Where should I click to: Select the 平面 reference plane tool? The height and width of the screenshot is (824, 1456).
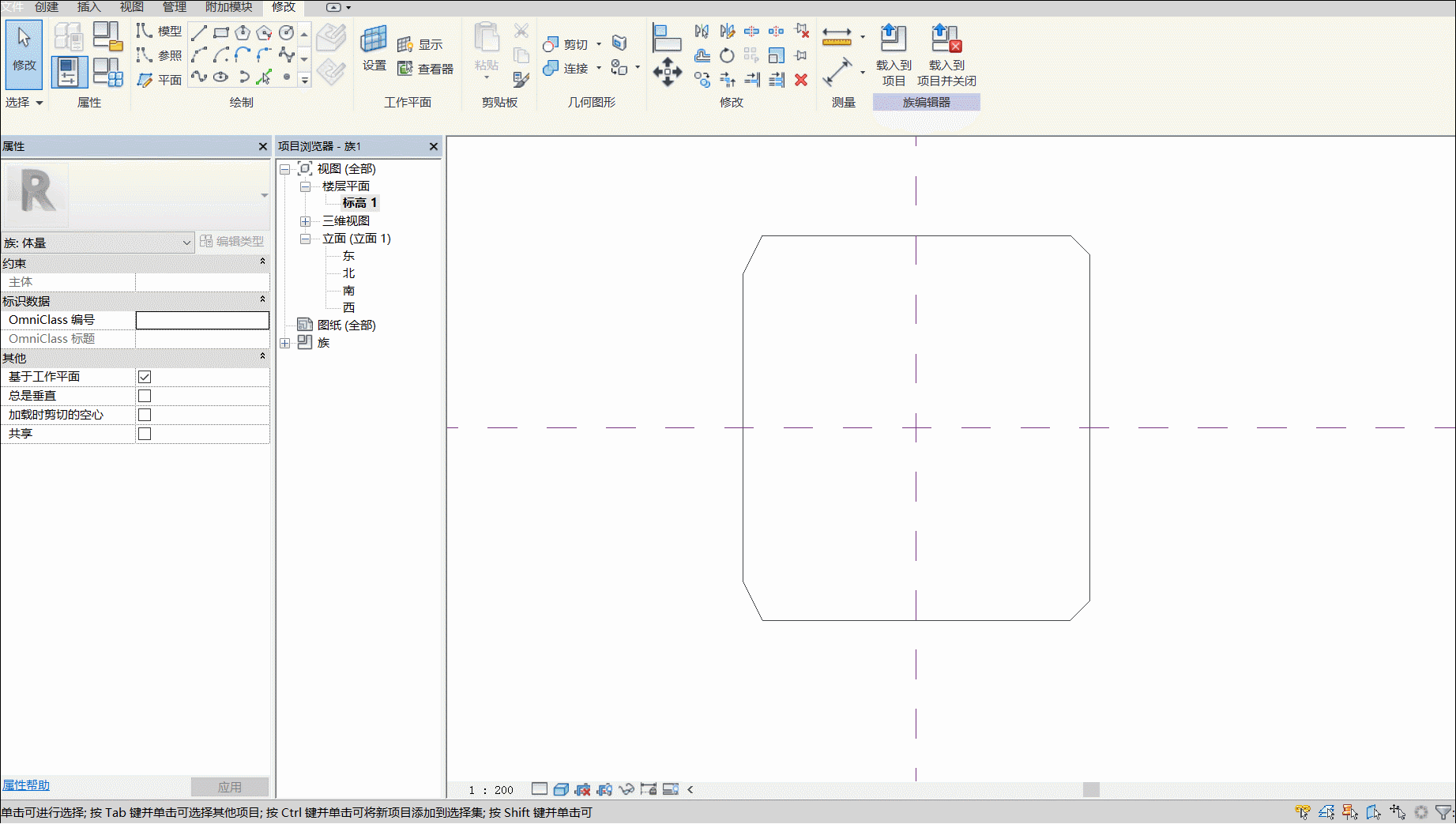[159, 80]
